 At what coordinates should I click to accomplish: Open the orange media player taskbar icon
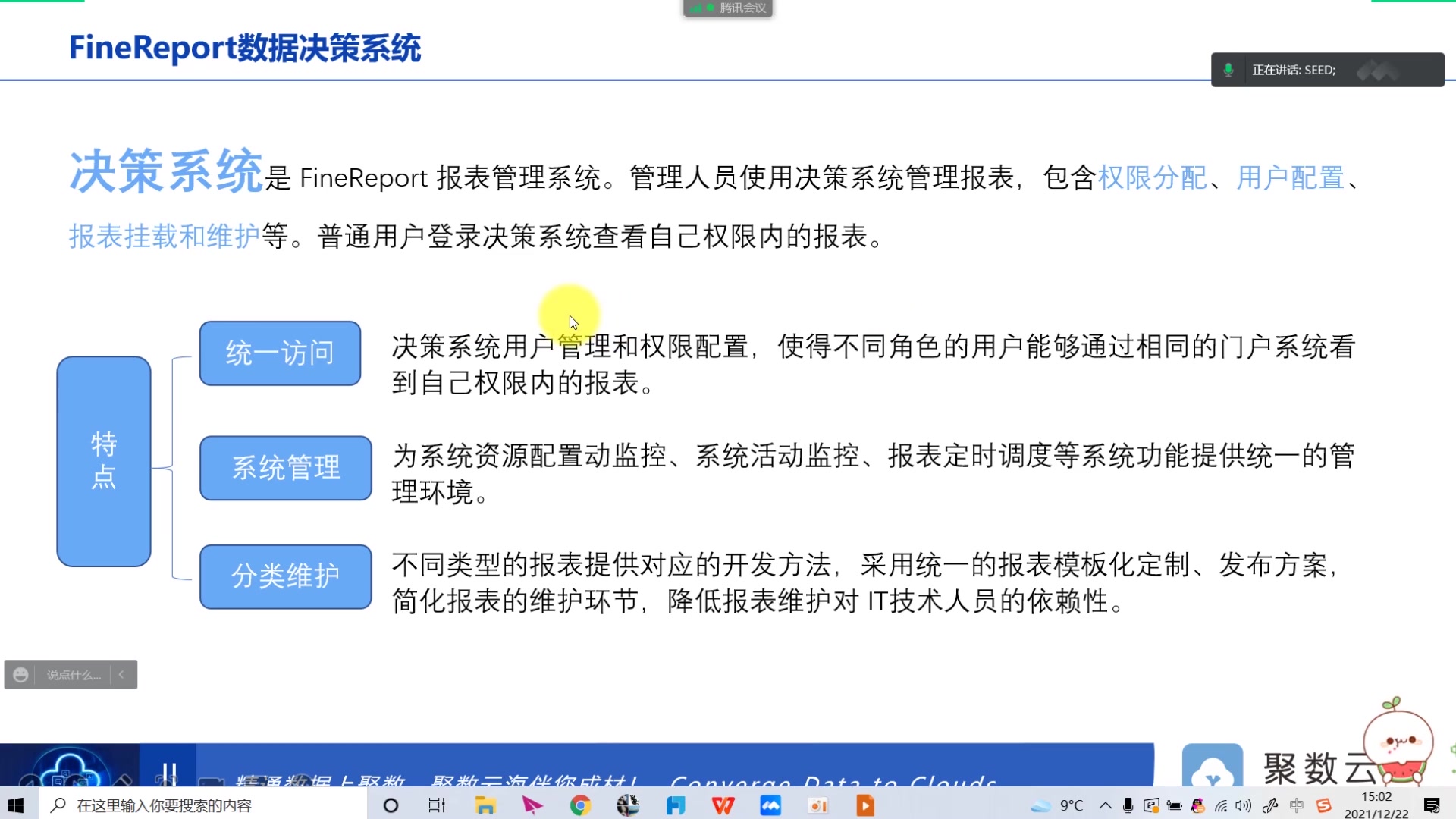(x=865, y=805)
